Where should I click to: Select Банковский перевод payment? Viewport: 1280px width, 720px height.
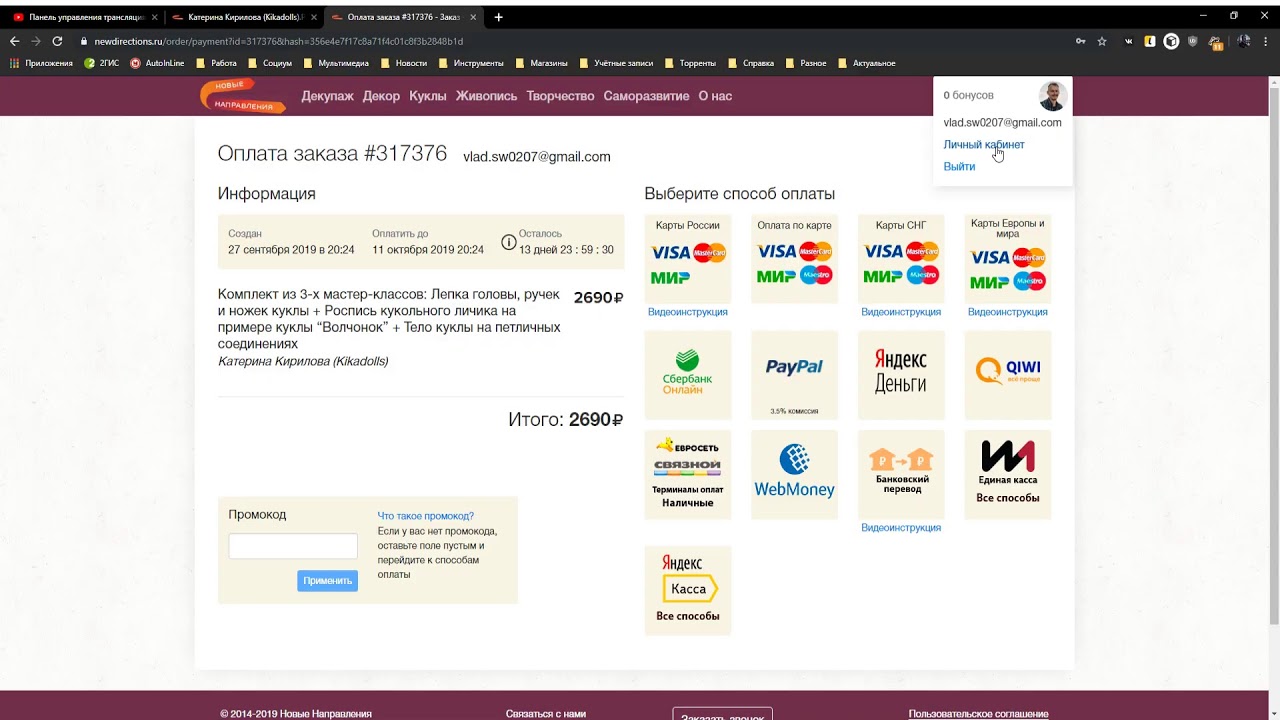[901, 475]
